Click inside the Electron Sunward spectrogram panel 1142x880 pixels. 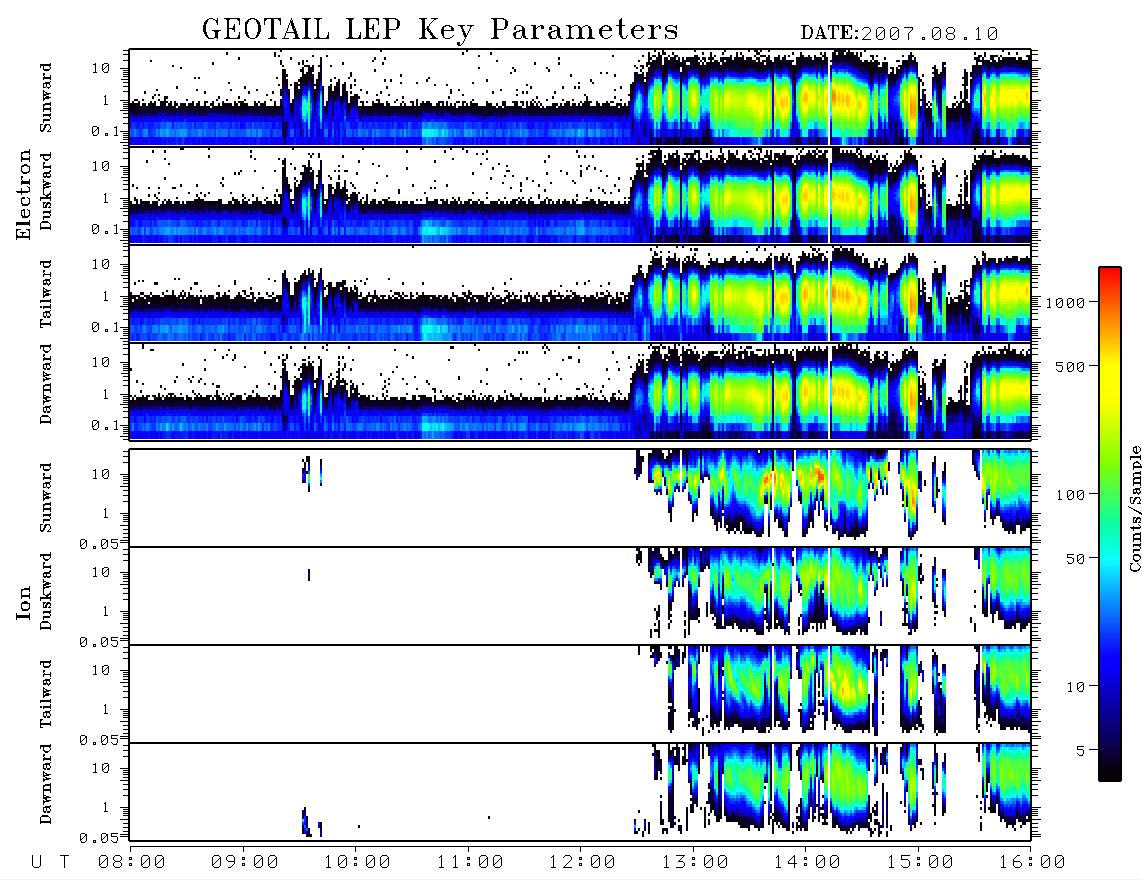[580, 97]
